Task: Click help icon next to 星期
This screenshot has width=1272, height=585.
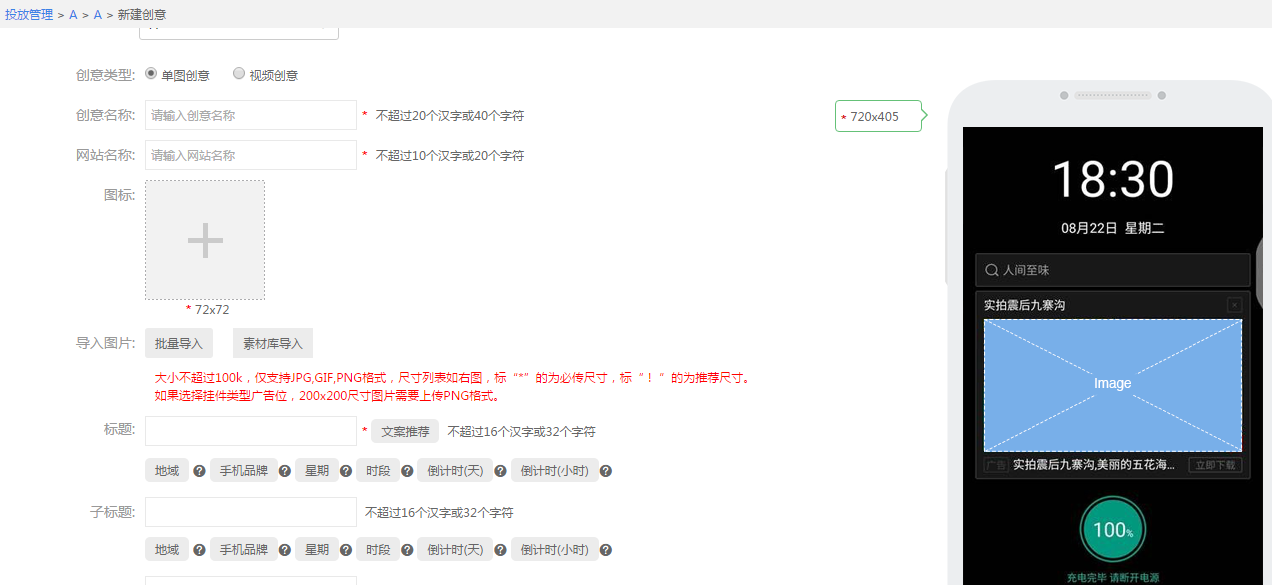Action: (x=345, y=470)
